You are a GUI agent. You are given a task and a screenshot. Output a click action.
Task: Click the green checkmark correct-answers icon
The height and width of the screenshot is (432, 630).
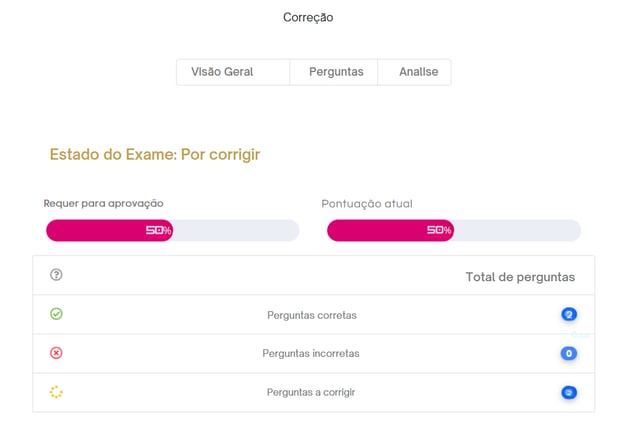pyautogui.click(x=56, y=314)
